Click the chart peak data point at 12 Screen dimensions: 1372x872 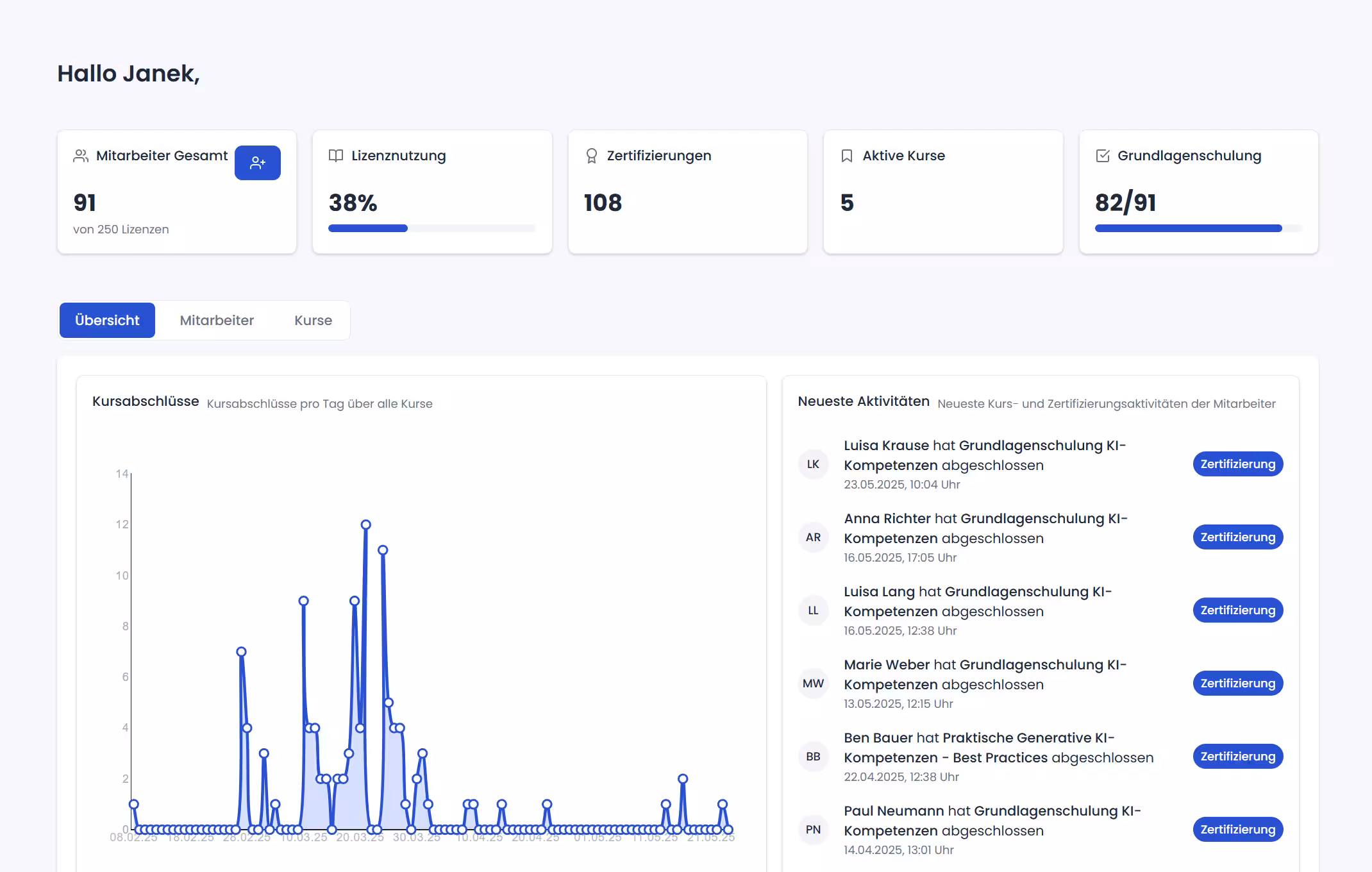click(365, 524)
